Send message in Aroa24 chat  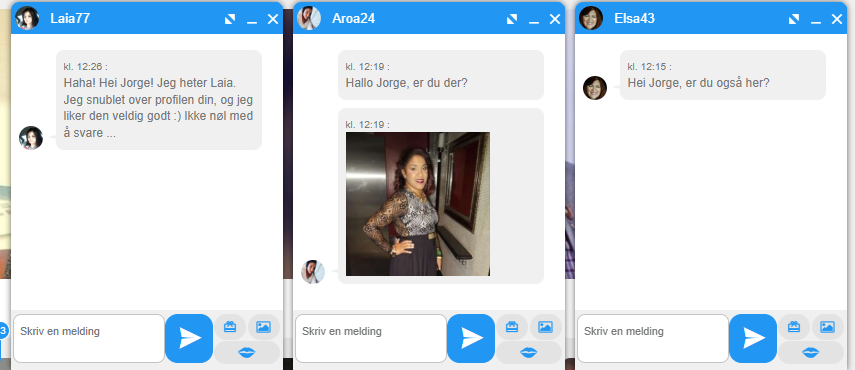pos(471,338)
